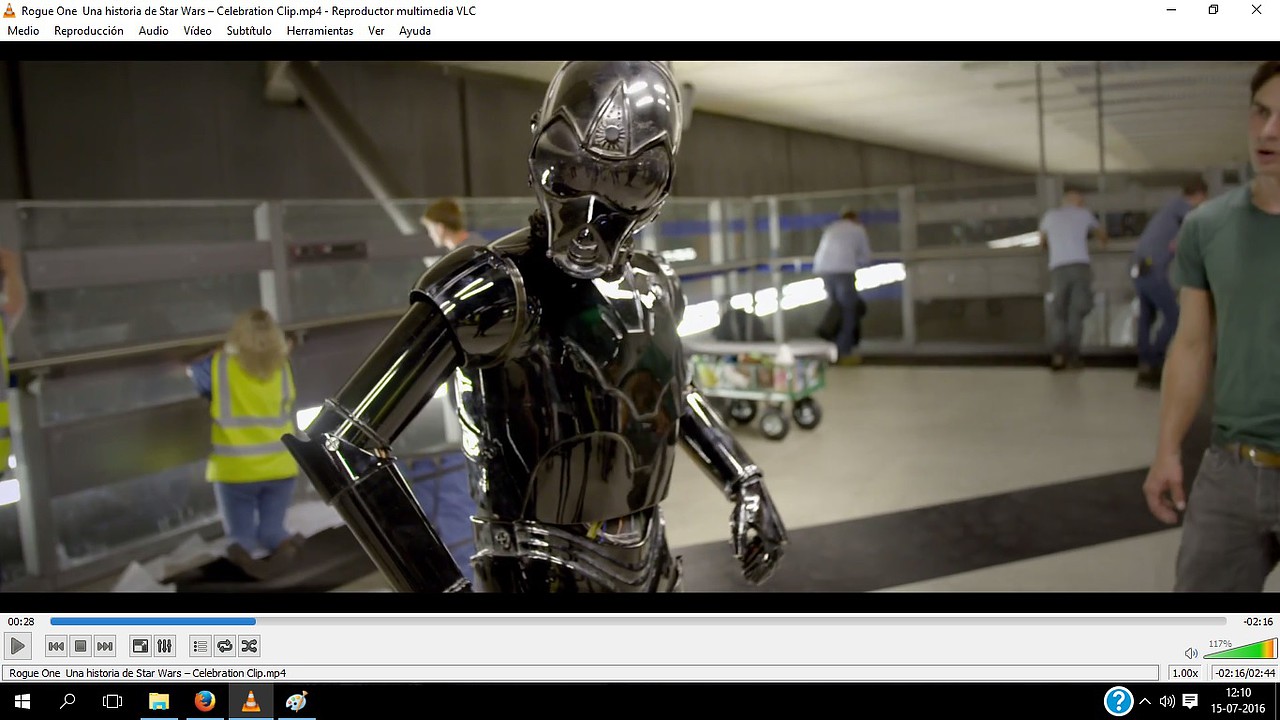
Task: Open File Explorer from the taskbar
Action: coord(159,701)
